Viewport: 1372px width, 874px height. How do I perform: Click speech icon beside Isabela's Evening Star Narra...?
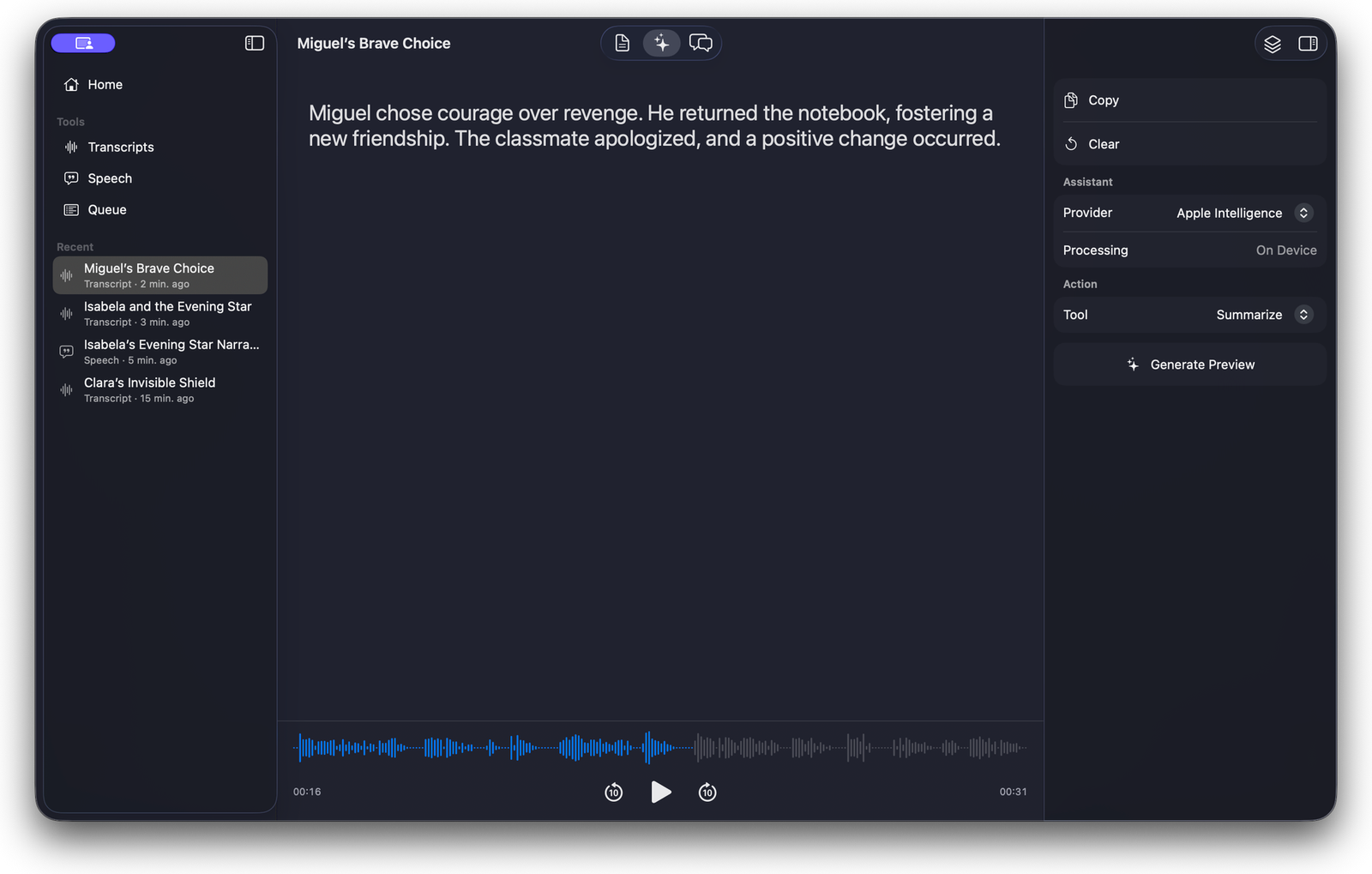[66, 352]
